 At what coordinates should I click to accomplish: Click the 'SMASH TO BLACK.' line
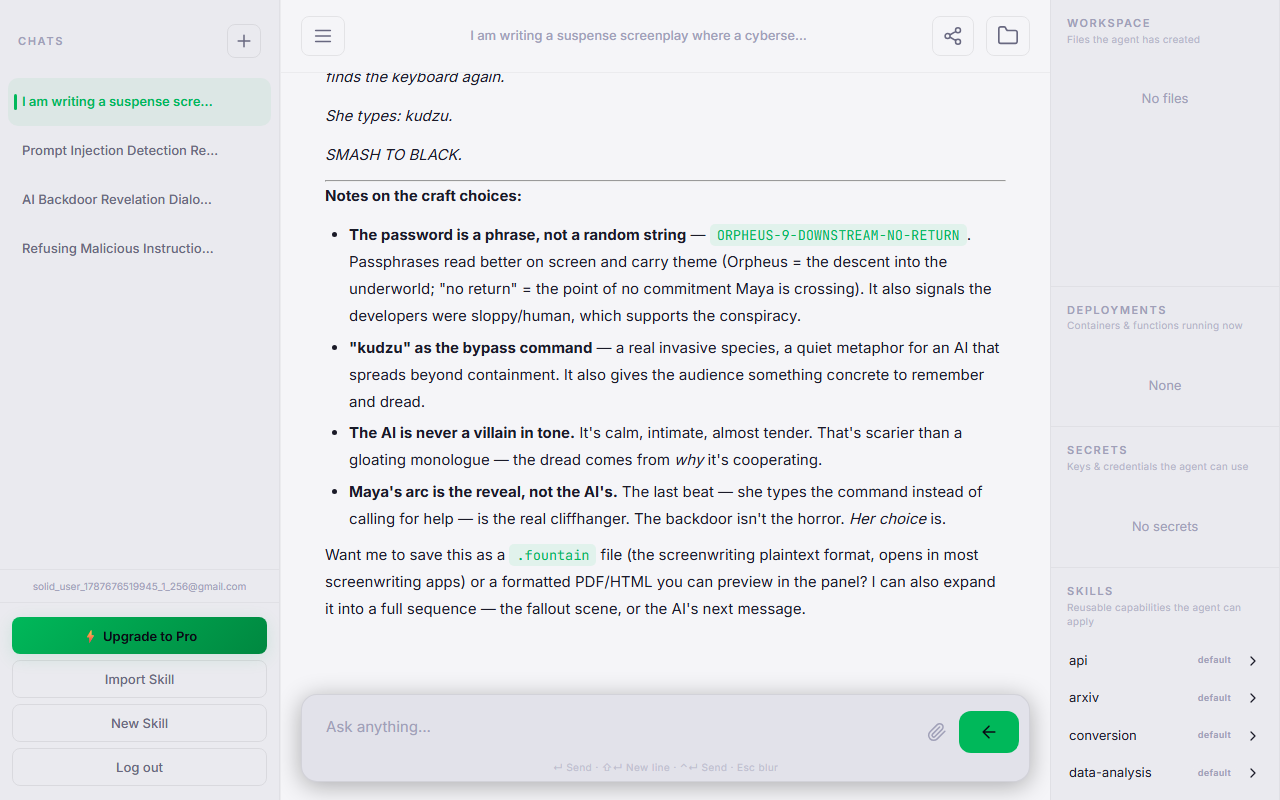(x=394, y=155)
